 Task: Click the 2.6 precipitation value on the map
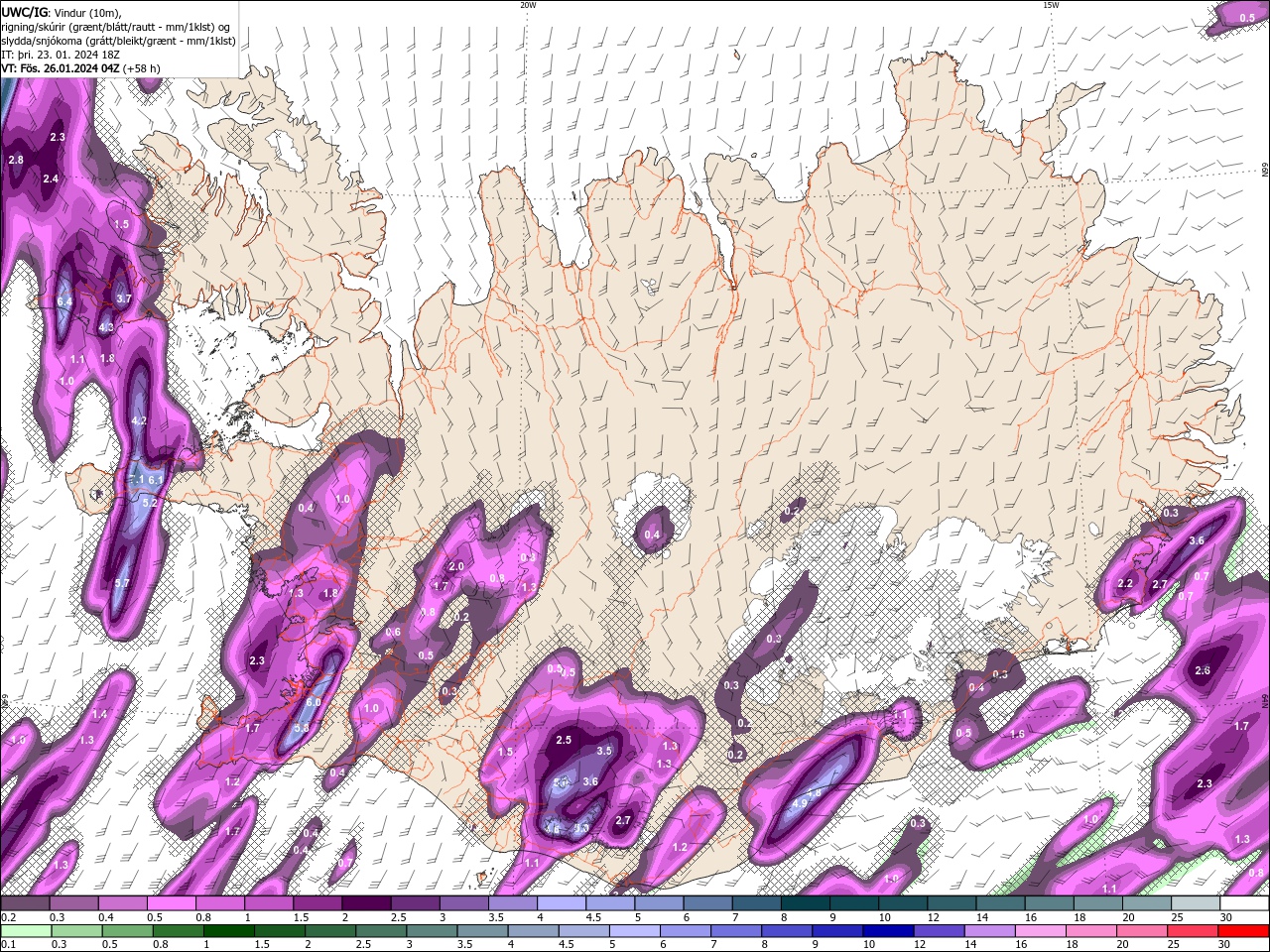[1203, 671]
